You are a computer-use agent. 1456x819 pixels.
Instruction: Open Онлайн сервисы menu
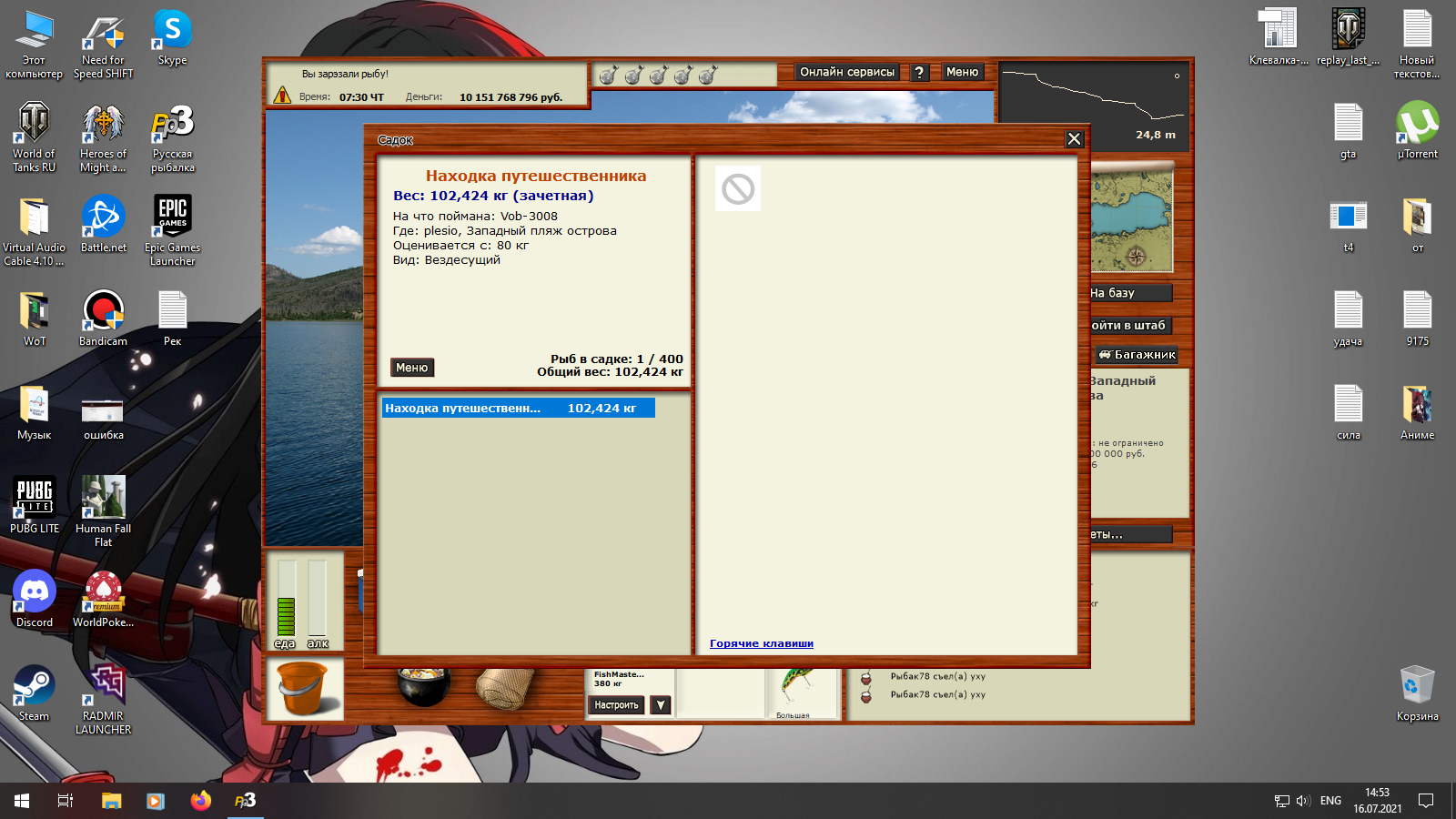pos(847,72)
